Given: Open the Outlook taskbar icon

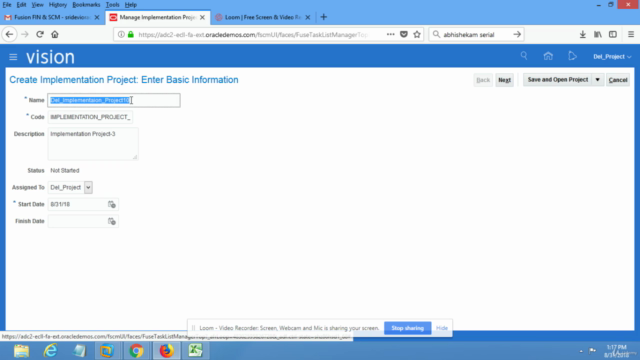Looking at the screenshot, I should pos(107,351).
